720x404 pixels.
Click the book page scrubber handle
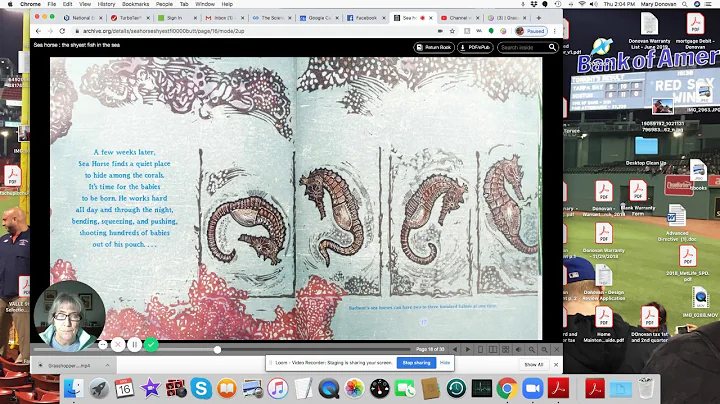pos(217,350)
